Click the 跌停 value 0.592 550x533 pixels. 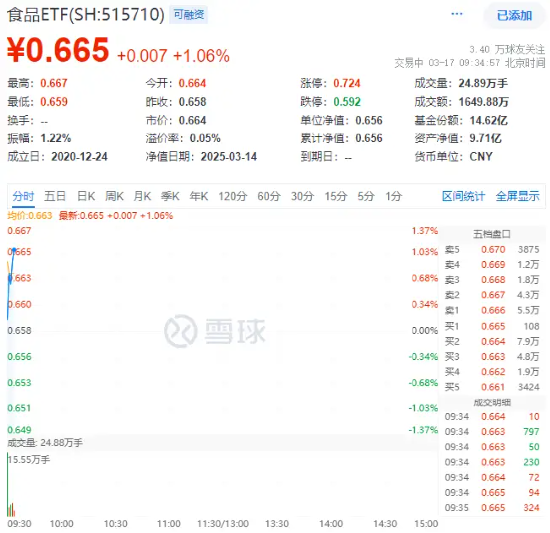tap(347, 102)
